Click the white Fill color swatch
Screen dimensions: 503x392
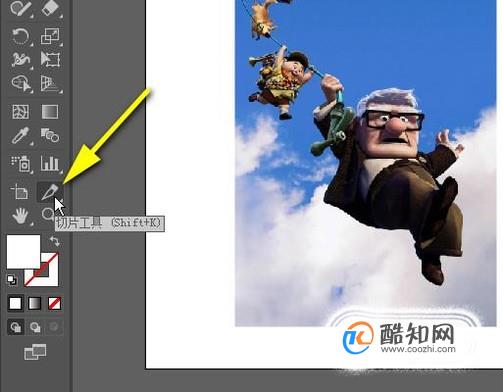[23, 252]
